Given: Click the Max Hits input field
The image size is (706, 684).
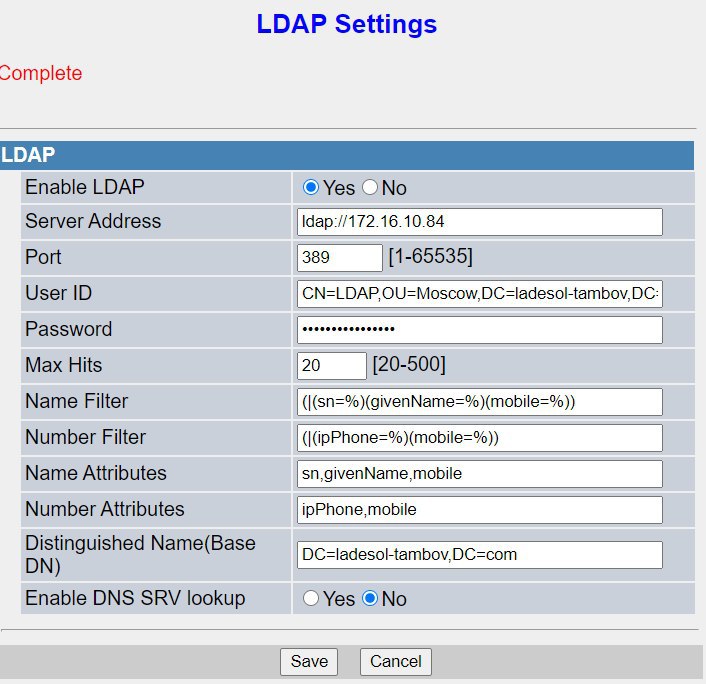Looking at the screenshot, I should [331, 366].
